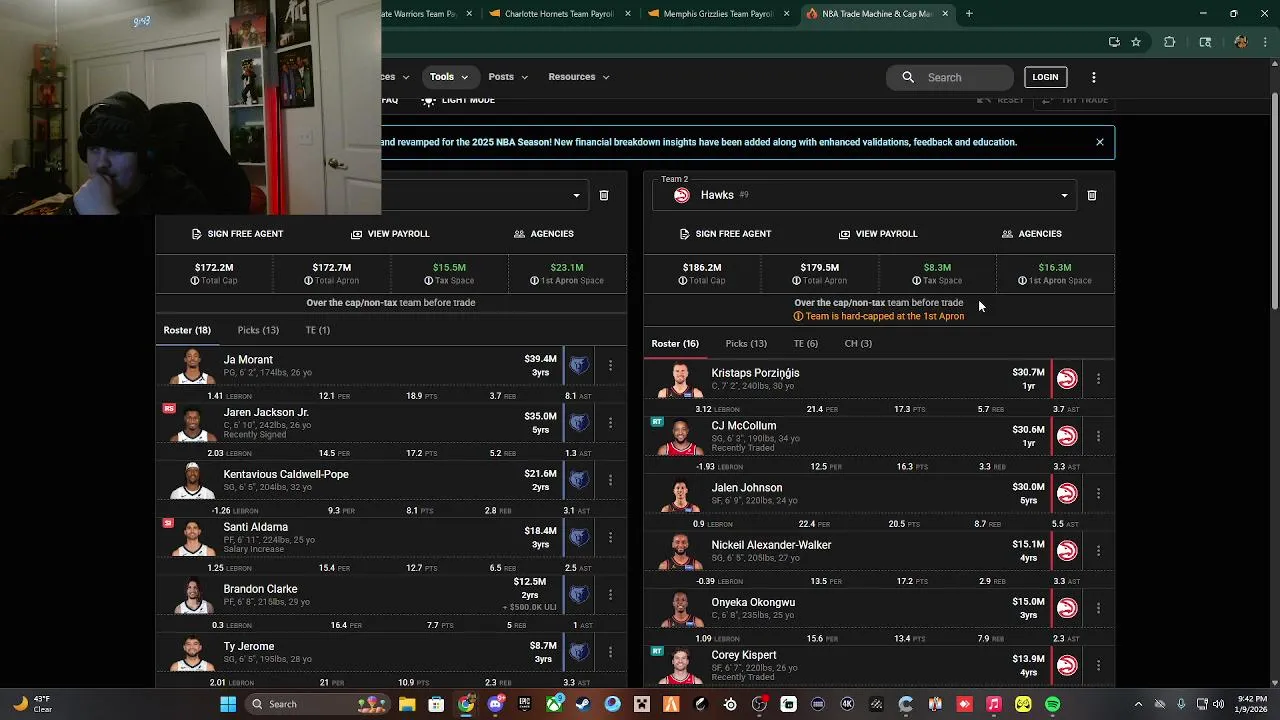Open the three-dot menu for Corey Kispert
Viewport: 1280px width, 720px height.
1098,665
